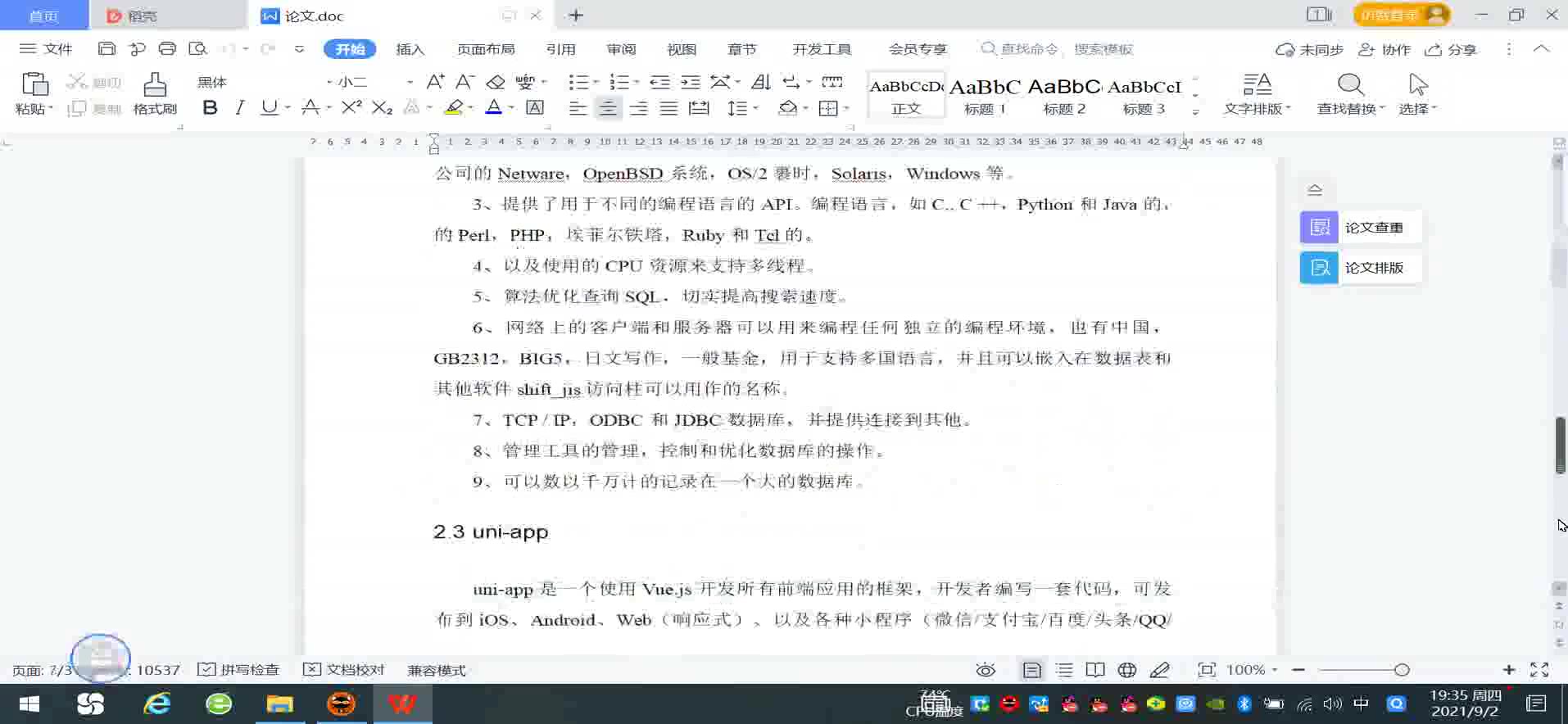Apply the 标题 1 style

click(985, 96)
